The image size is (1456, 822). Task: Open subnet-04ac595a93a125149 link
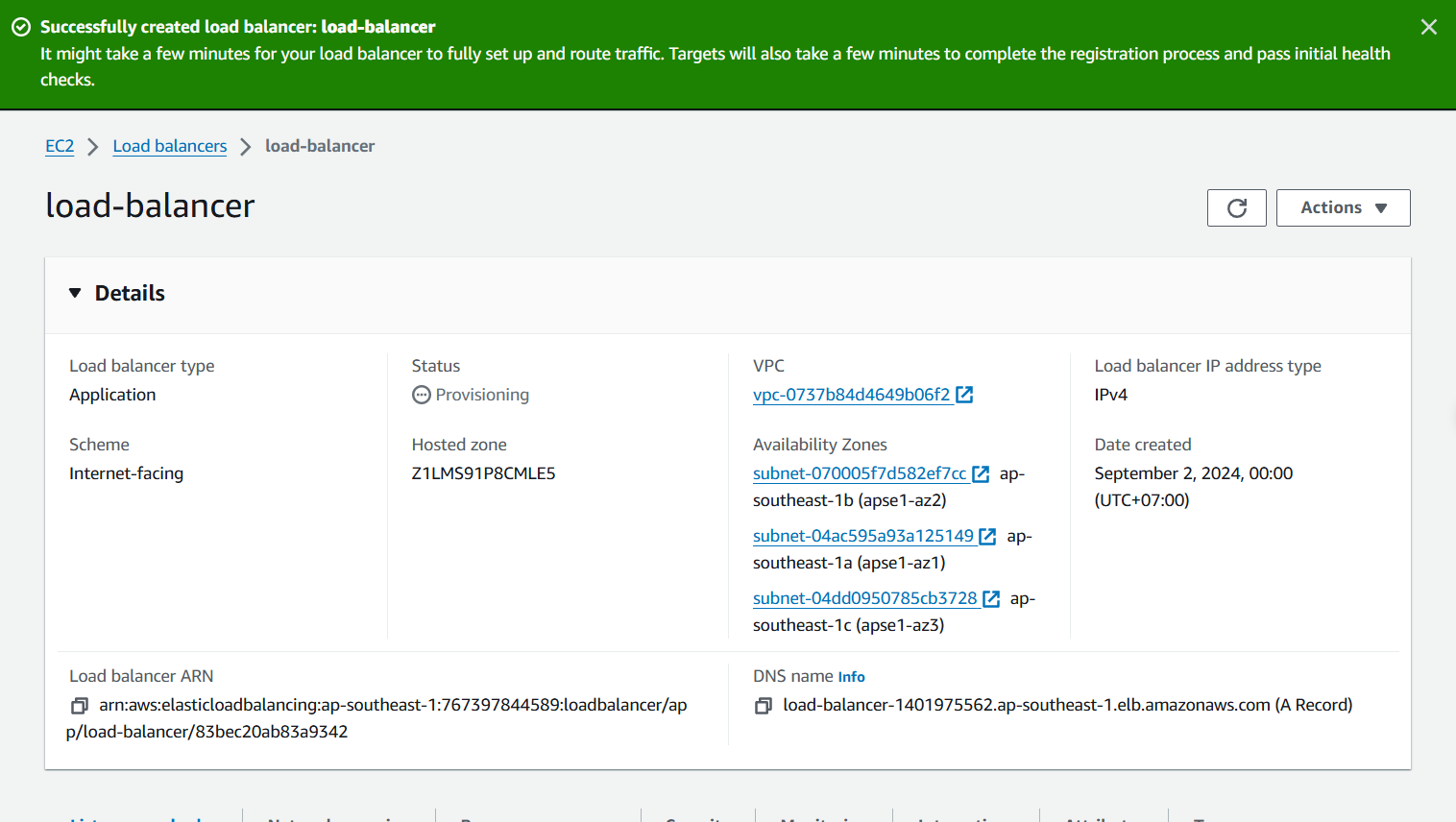(x=862, y=536)
